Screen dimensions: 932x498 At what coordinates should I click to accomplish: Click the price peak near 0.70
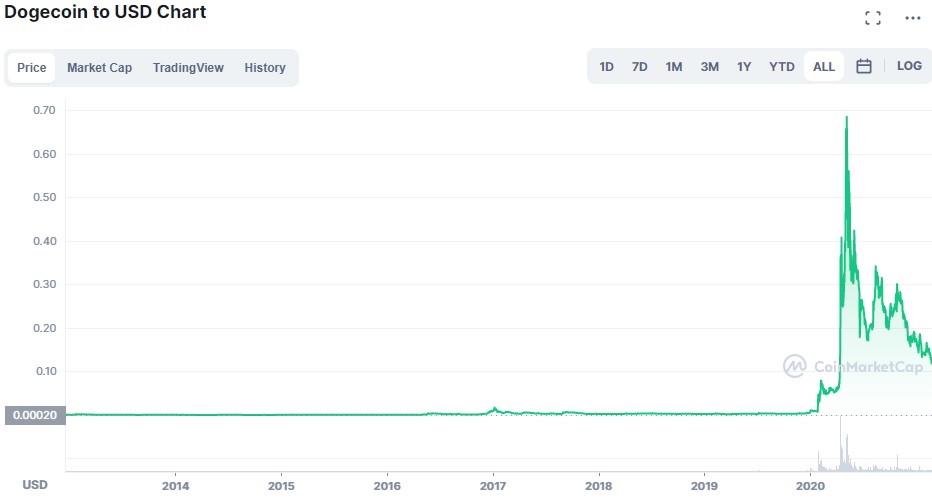click(846, 118)
